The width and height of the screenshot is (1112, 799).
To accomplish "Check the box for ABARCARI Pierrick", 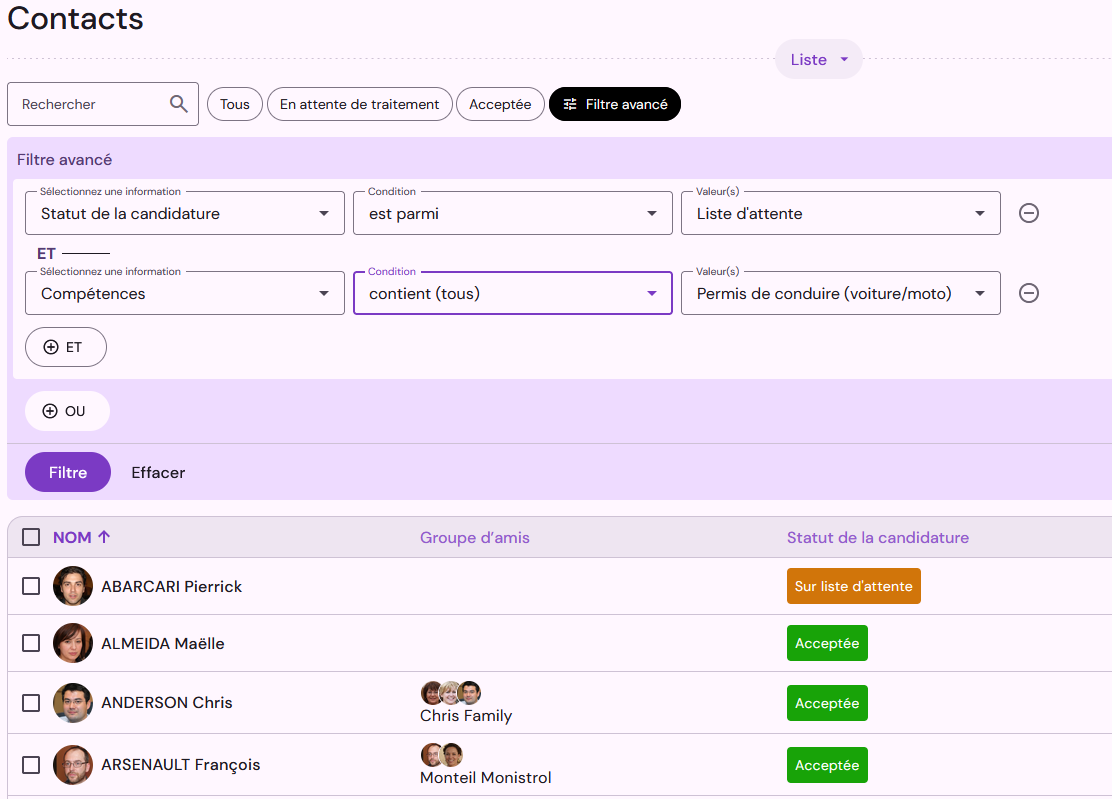I will pyautogui.click(x=31, y=586).
